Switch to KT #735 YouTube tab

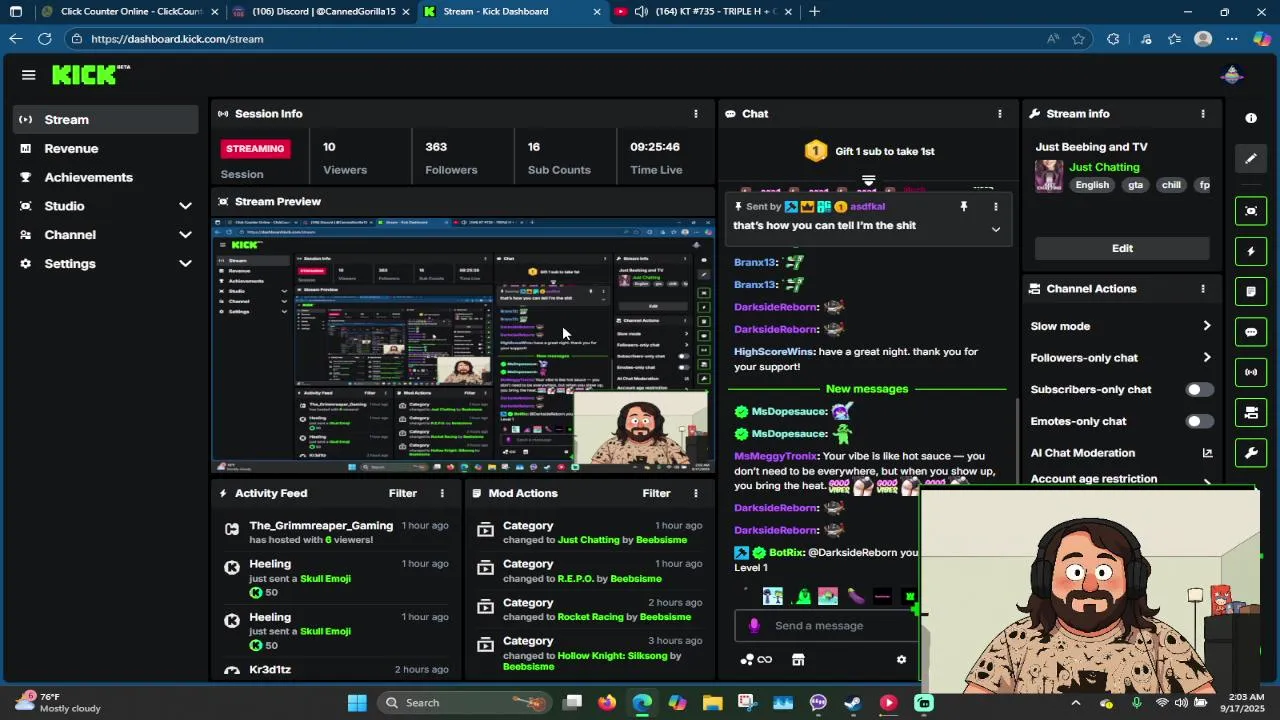click(705, 12)
